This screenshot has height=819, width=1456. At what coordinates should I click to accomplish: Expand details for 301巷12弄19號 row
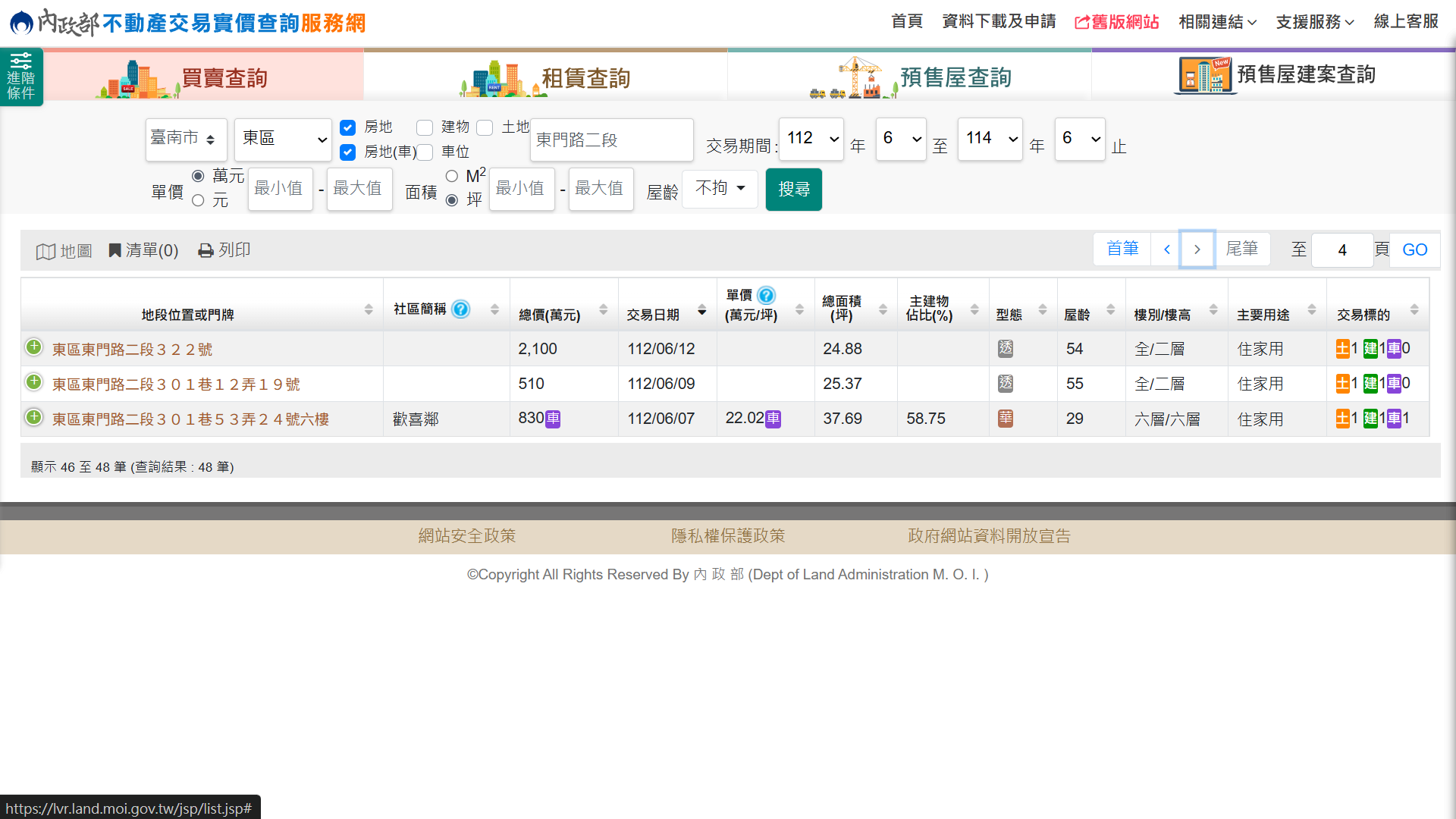coord(33,382)
